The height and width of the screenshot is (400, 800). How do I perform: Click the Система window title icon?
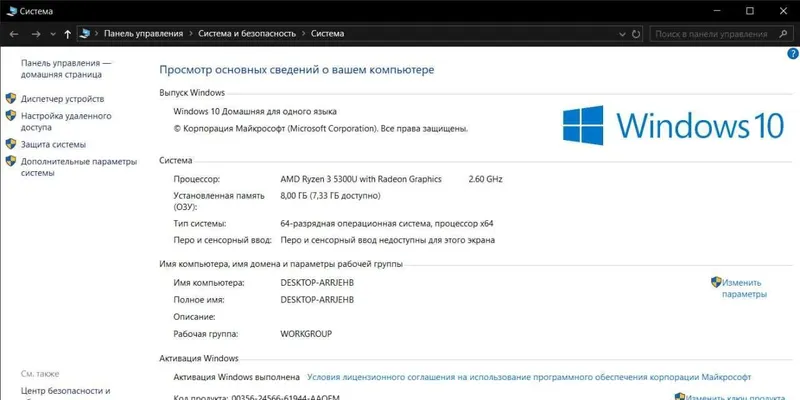(12, 11)
